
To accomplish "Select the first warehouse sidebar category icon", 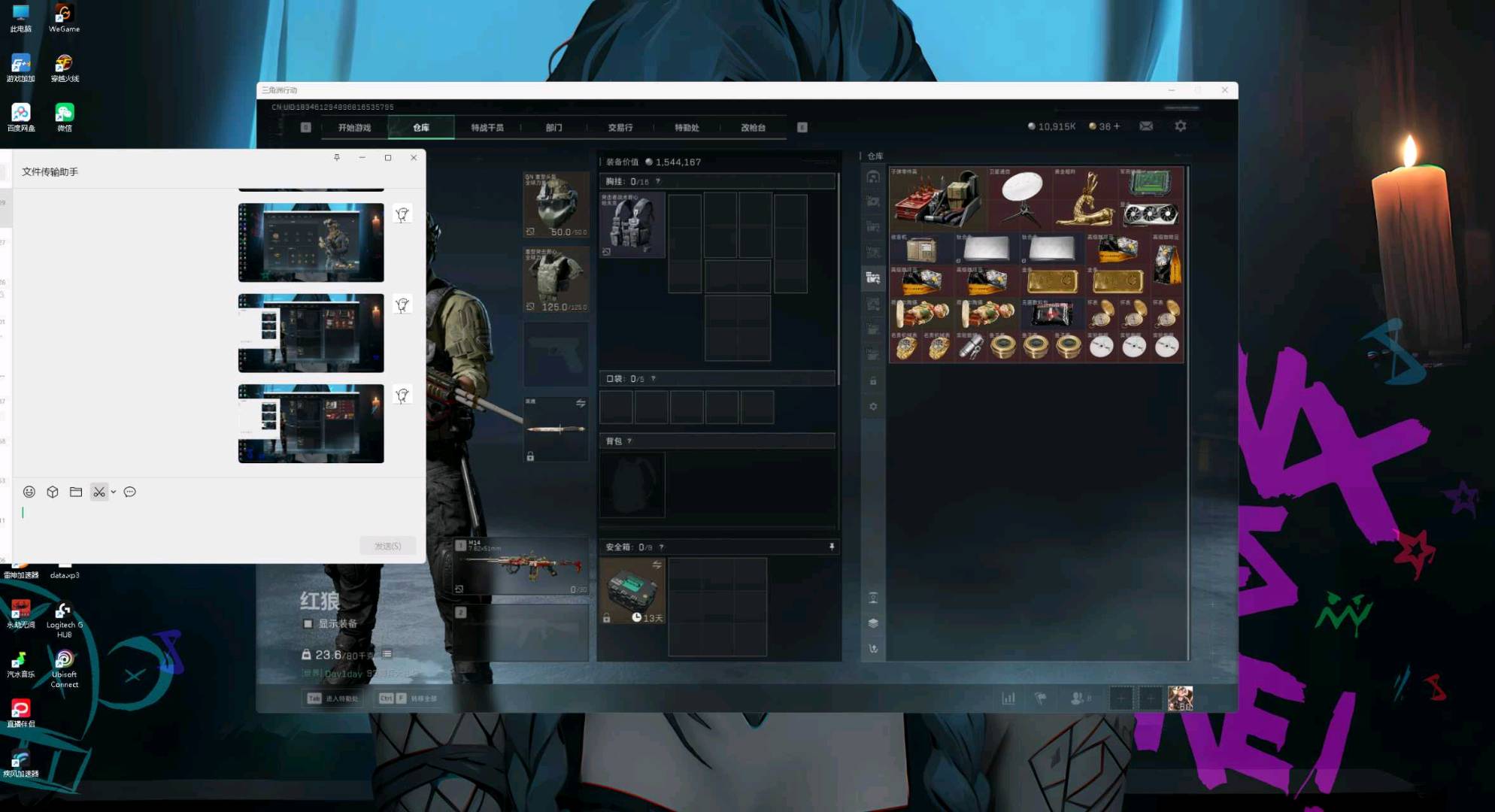I will pos(873,177).
